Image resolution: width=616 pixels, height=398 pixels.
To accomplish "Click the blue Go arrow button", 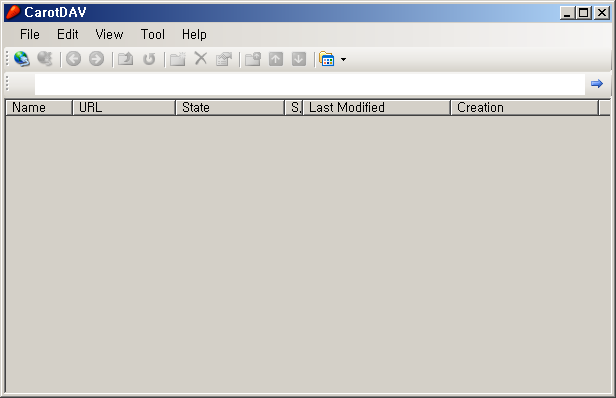I will coord(597,84).
